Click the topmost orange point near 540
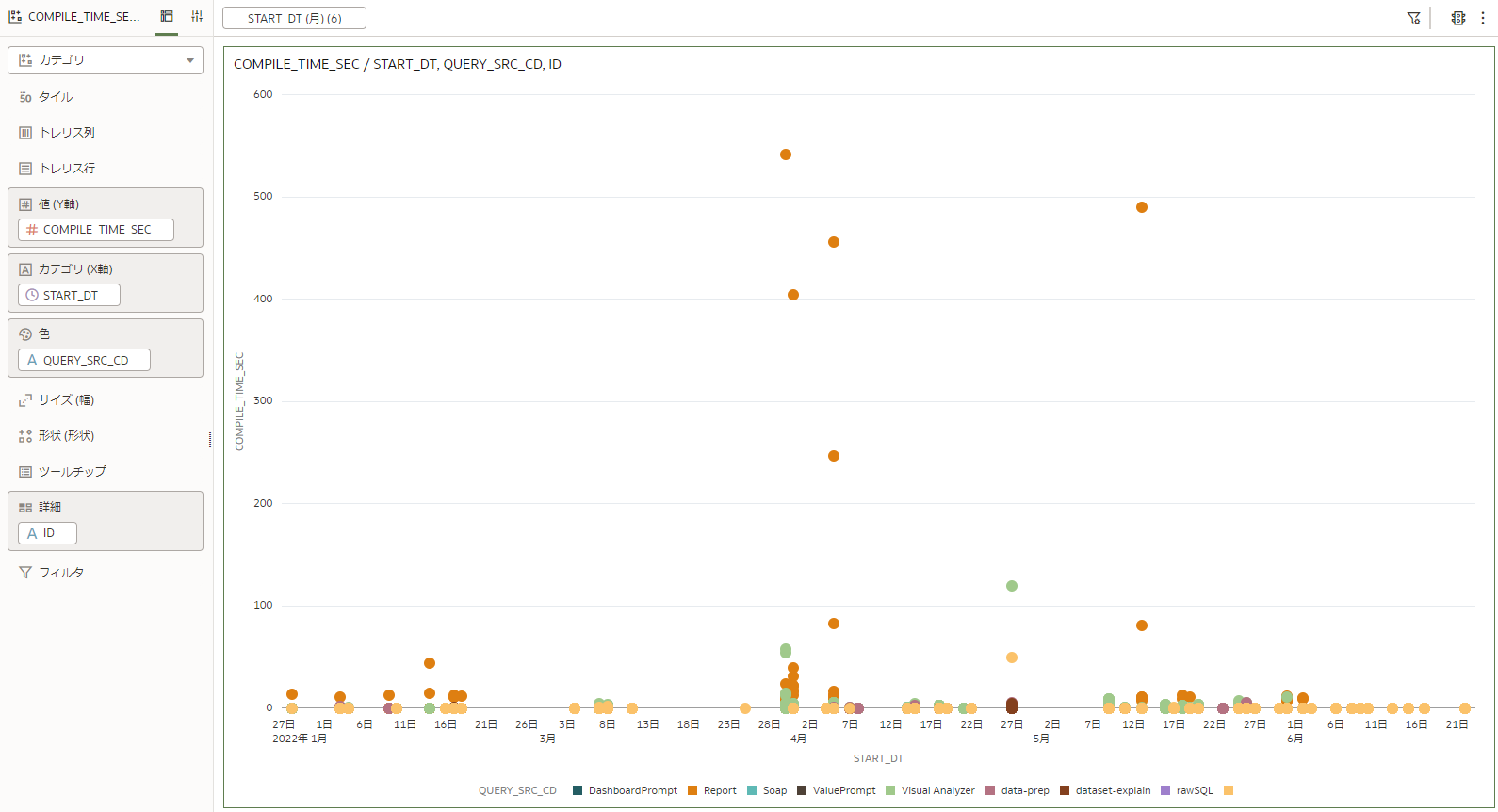Image resolution: width=1498 pixels, height=812 pixels. point(786,154)
